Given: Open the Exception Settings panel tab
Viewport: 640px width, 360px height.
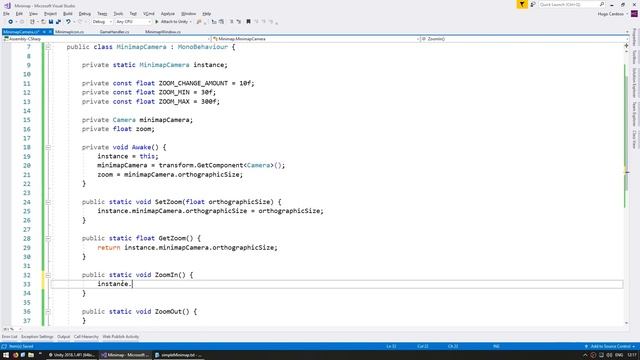Looking at the screenshot, I should pos(37,337).
